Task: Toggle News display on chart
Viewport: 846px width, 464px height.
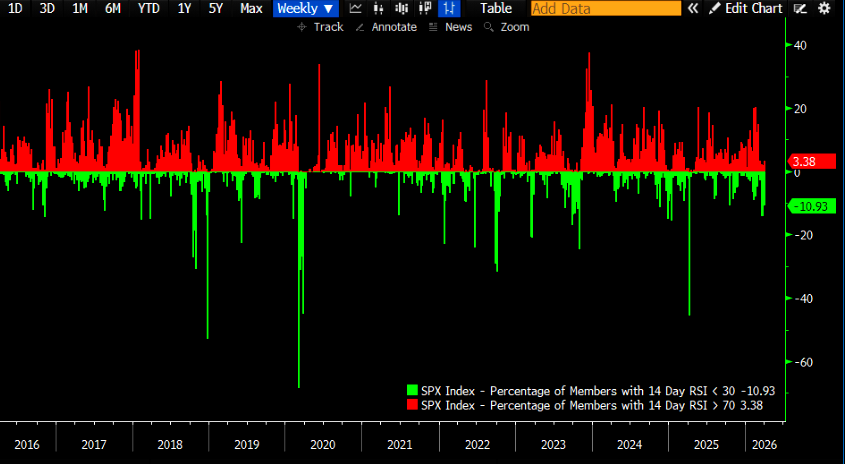Action: pyautogui.click(x=450, y=27)
